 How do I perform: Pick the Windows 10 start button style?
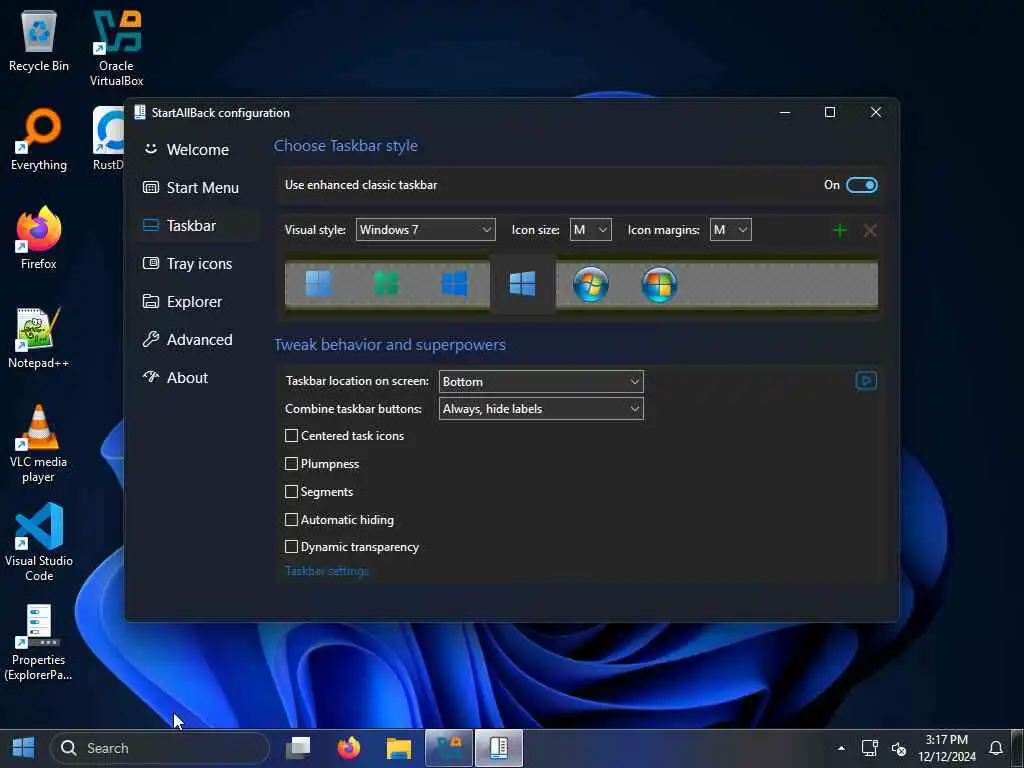[x=455, y=284]
